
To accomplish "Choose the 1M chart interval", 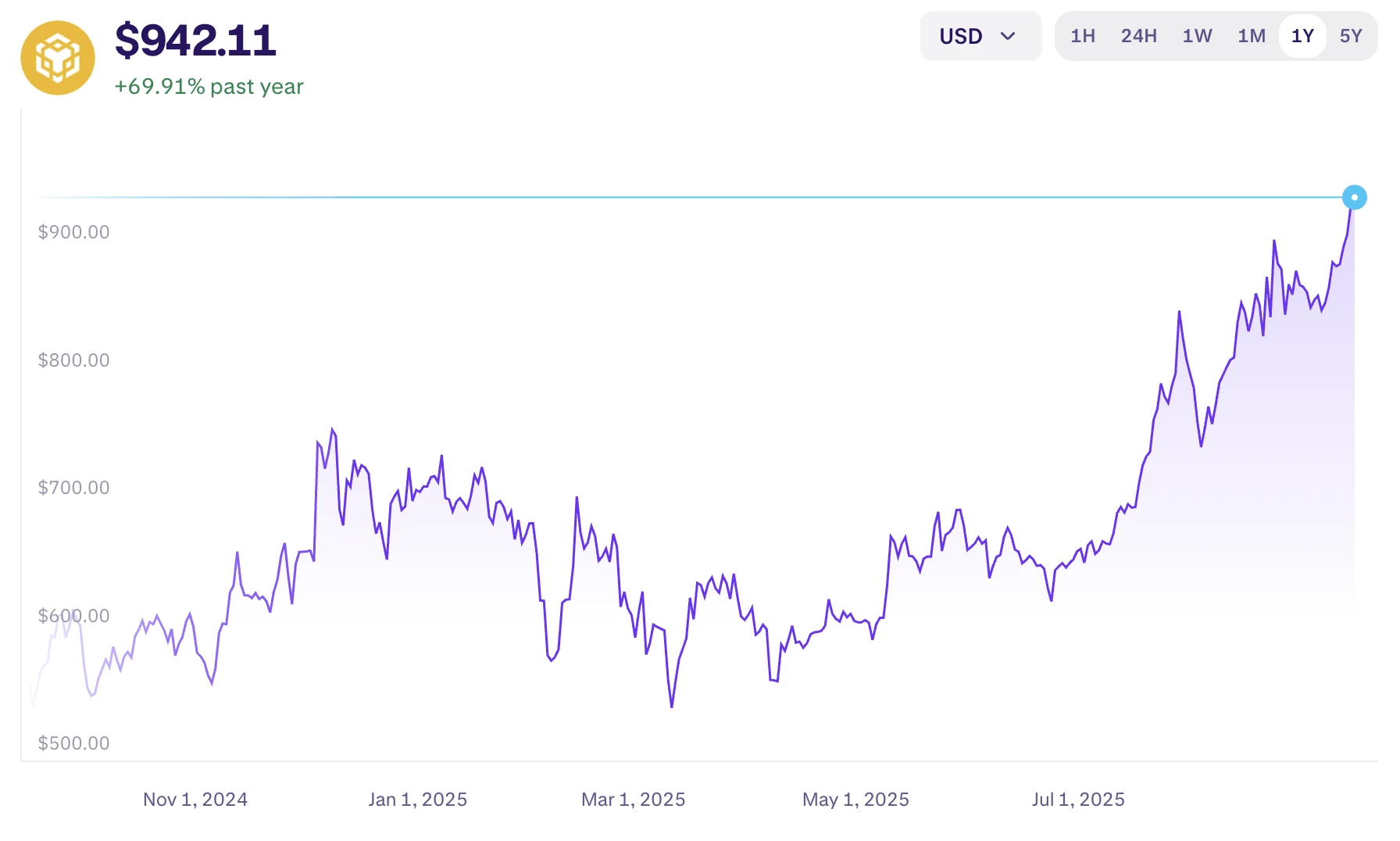I will point(1251,37).
